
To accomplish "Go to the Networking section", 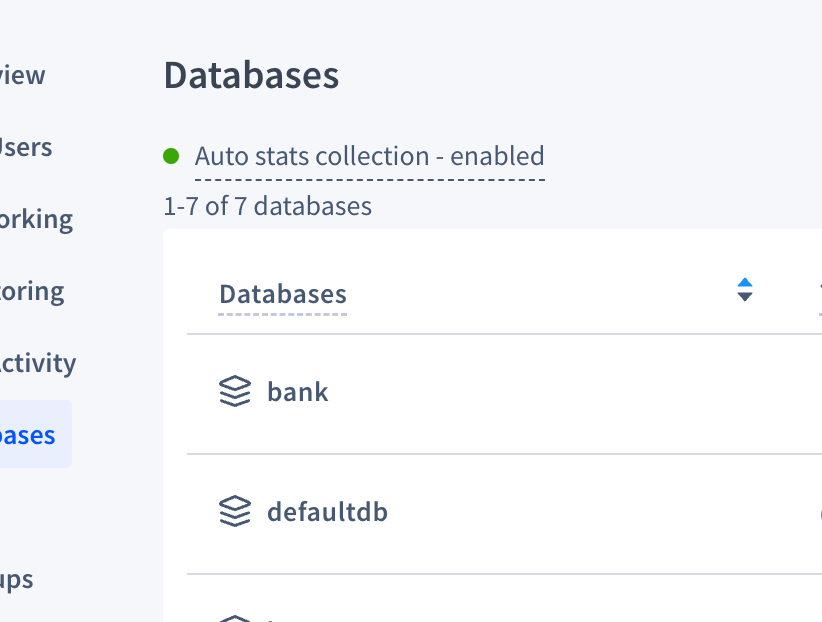I will click(x=36, y=218).
